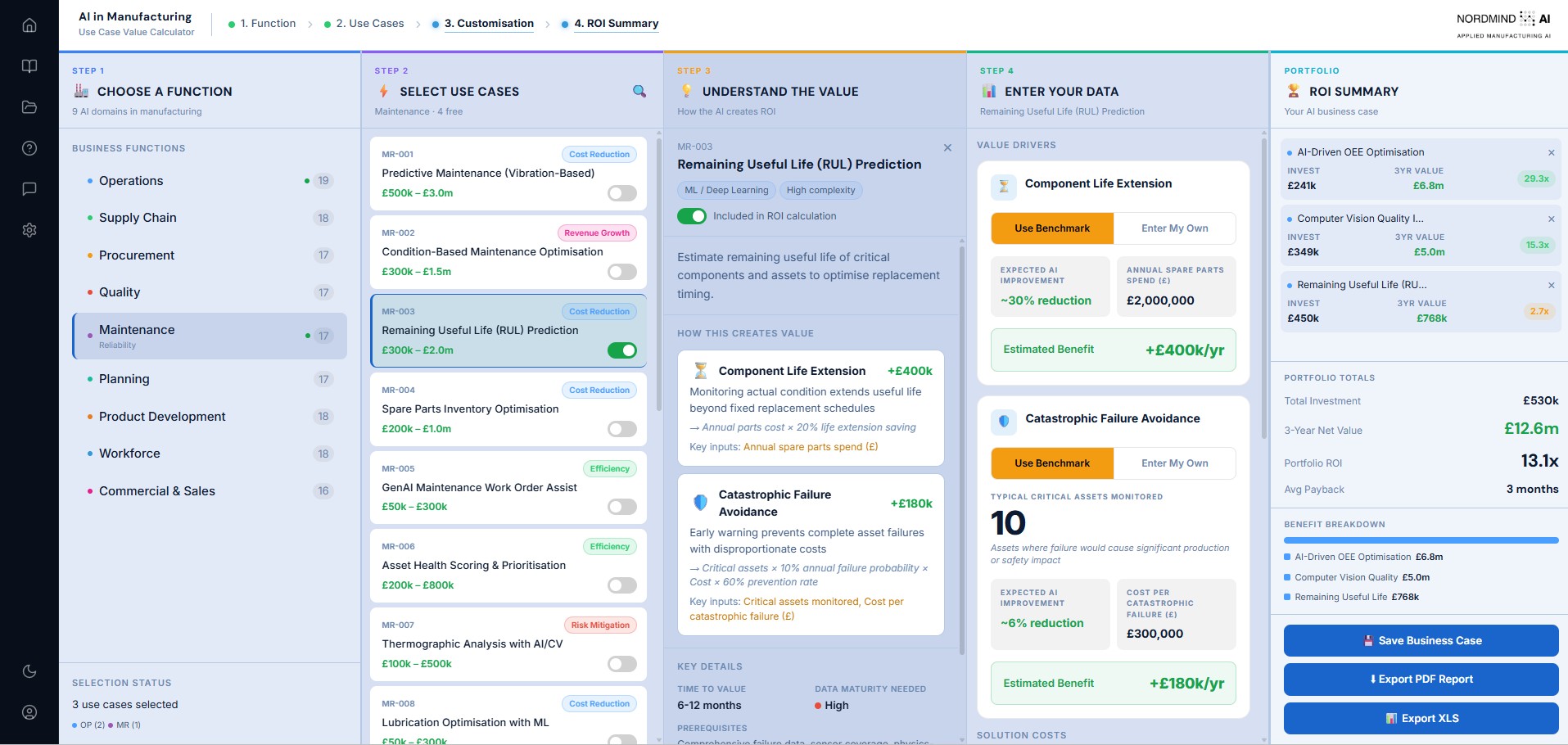Open the home icon in left sidebar
The image size is (1568, 745).
click(x=29, y=25)
